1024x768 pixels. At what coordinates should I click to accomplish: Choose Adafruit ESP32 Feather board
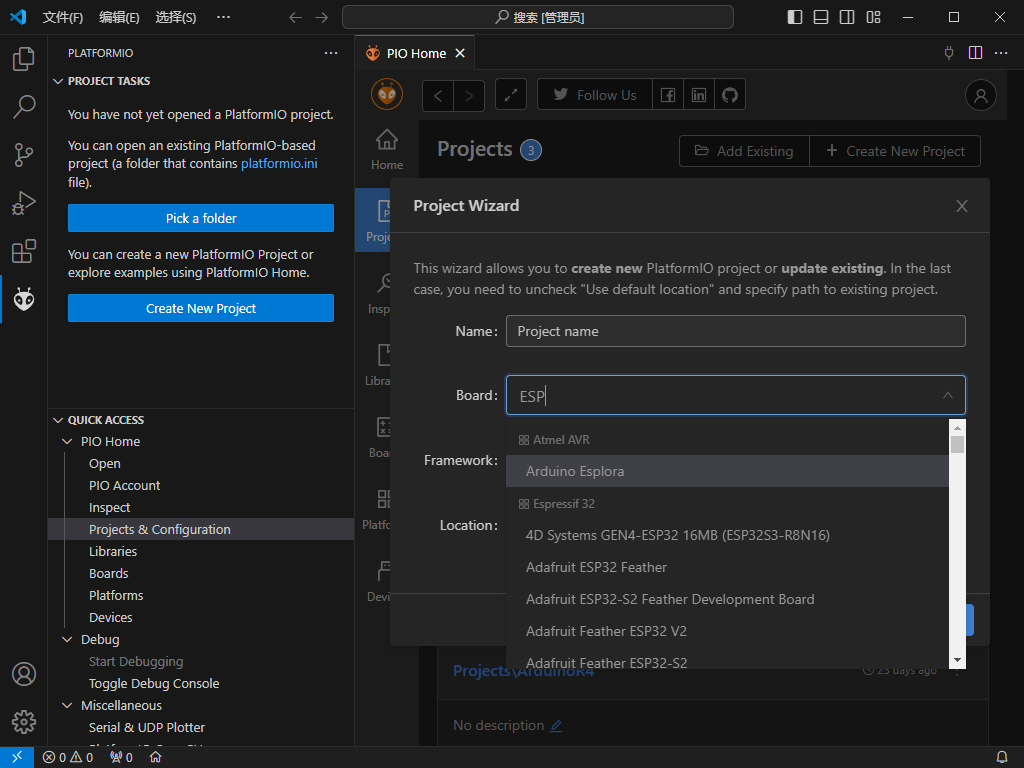click(727, 567)
